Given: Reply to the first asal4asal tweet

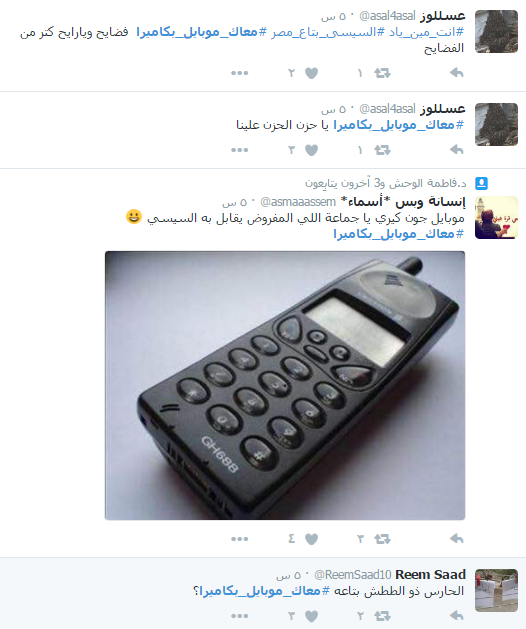Looking at the screenshot, I should coord(457,73).
